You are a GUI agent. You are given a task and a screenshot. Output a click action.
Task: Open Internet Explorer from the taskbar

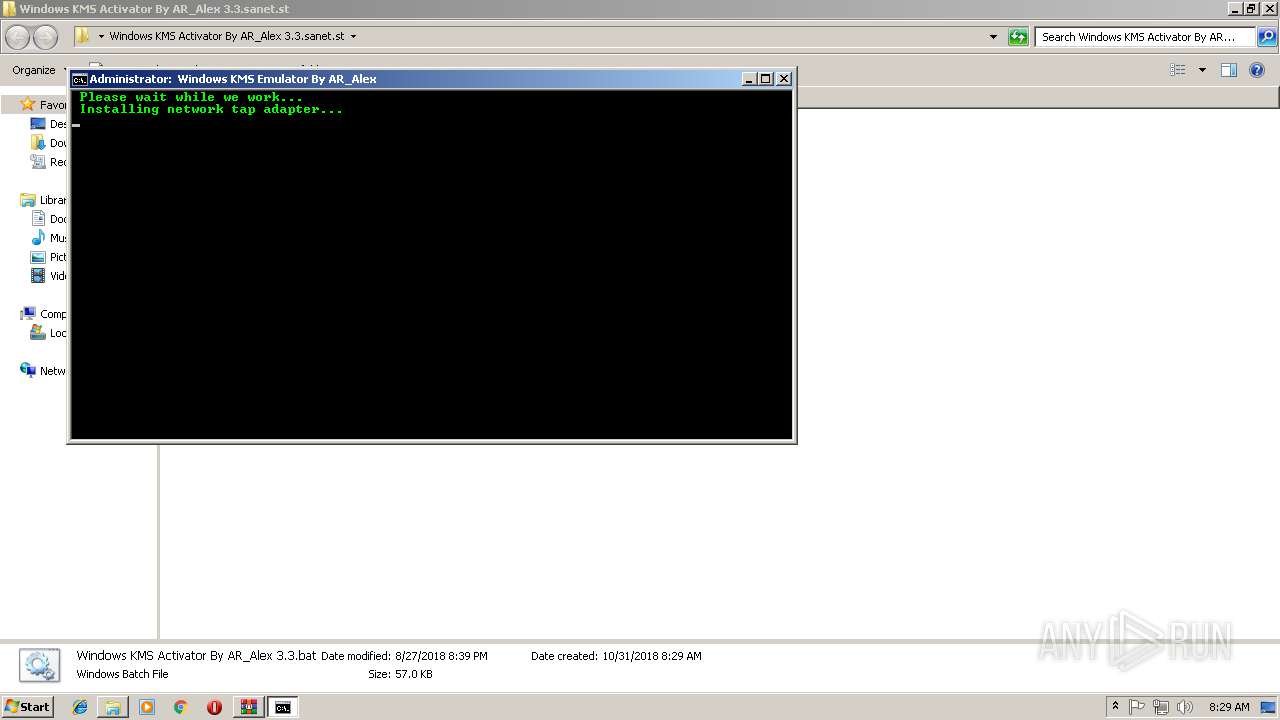[x=80, y=707]
